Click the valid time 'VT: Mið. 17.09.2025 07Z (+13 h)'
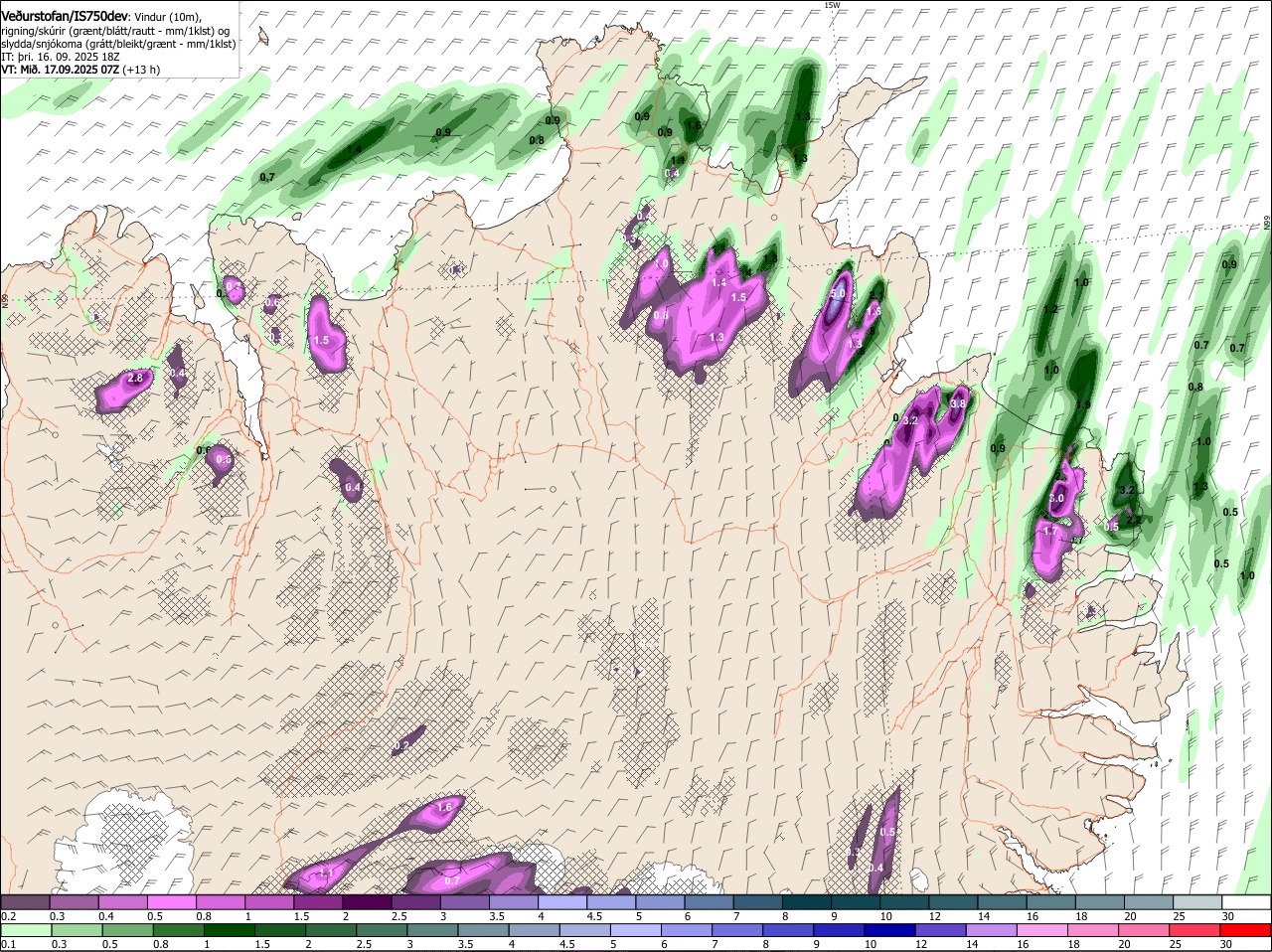1272x952 pixels. 80,70
